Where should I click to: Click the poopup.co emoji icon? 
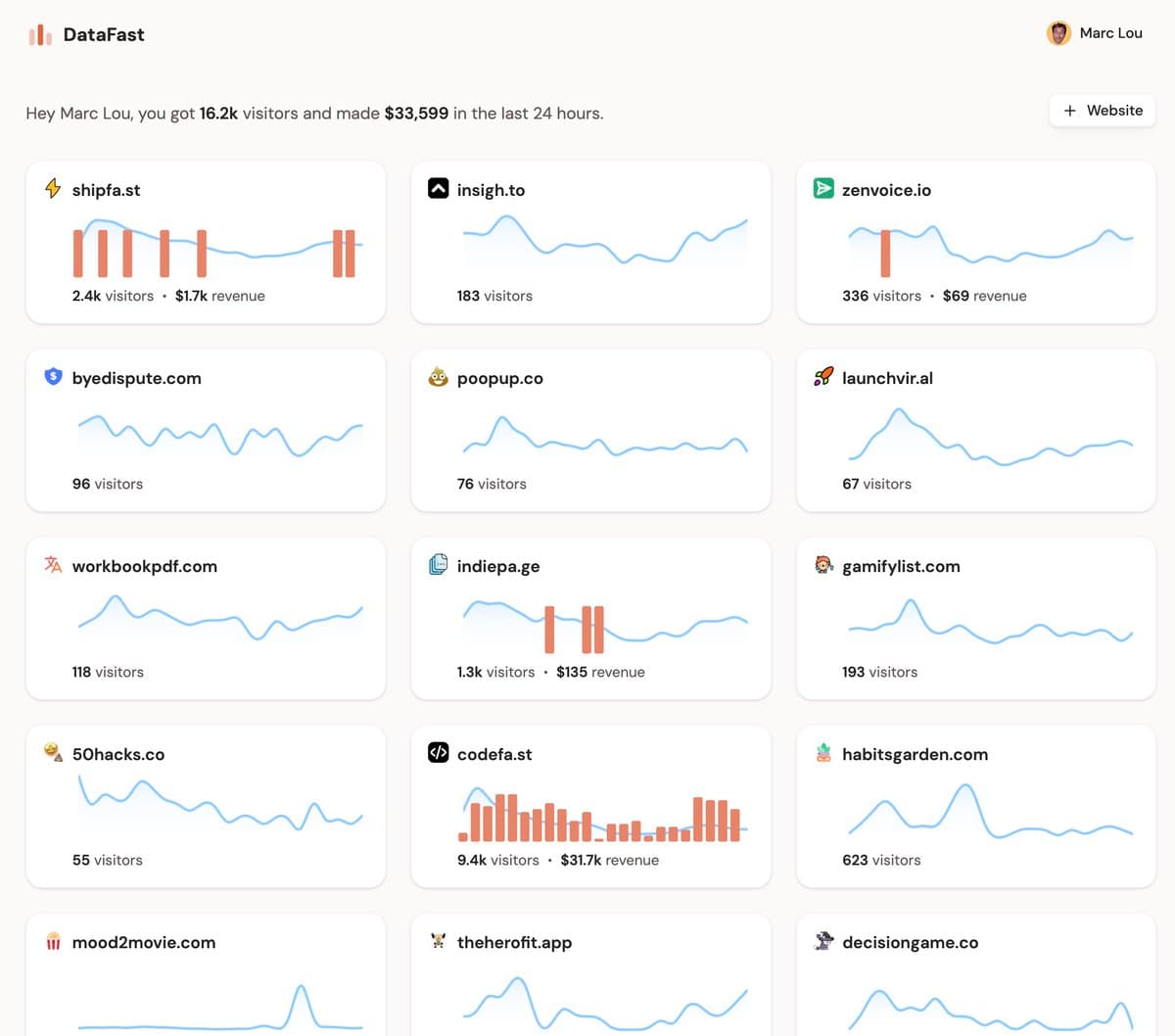coord(439,376)
